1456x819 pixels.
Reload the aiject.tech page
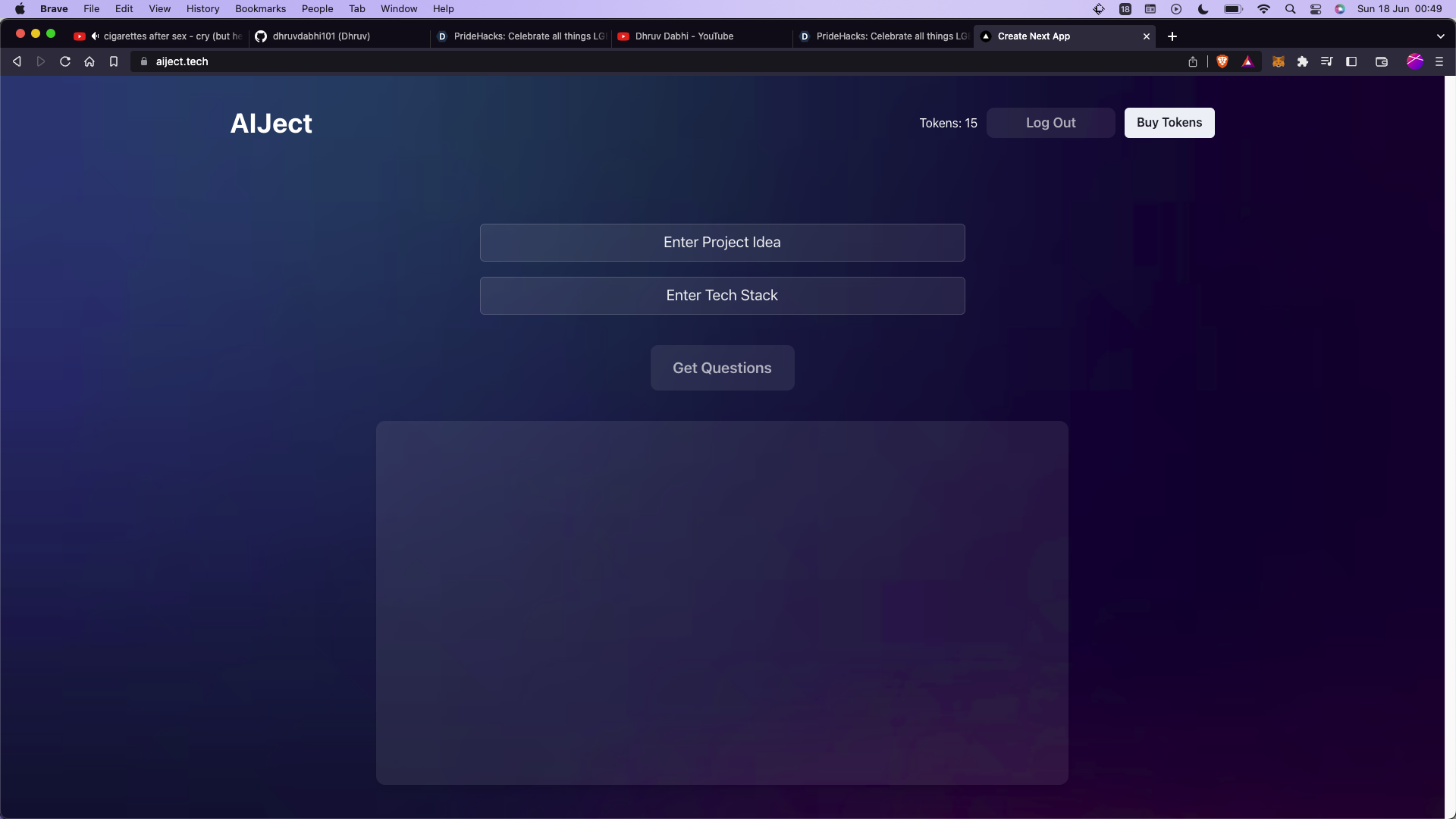[65, 61]
